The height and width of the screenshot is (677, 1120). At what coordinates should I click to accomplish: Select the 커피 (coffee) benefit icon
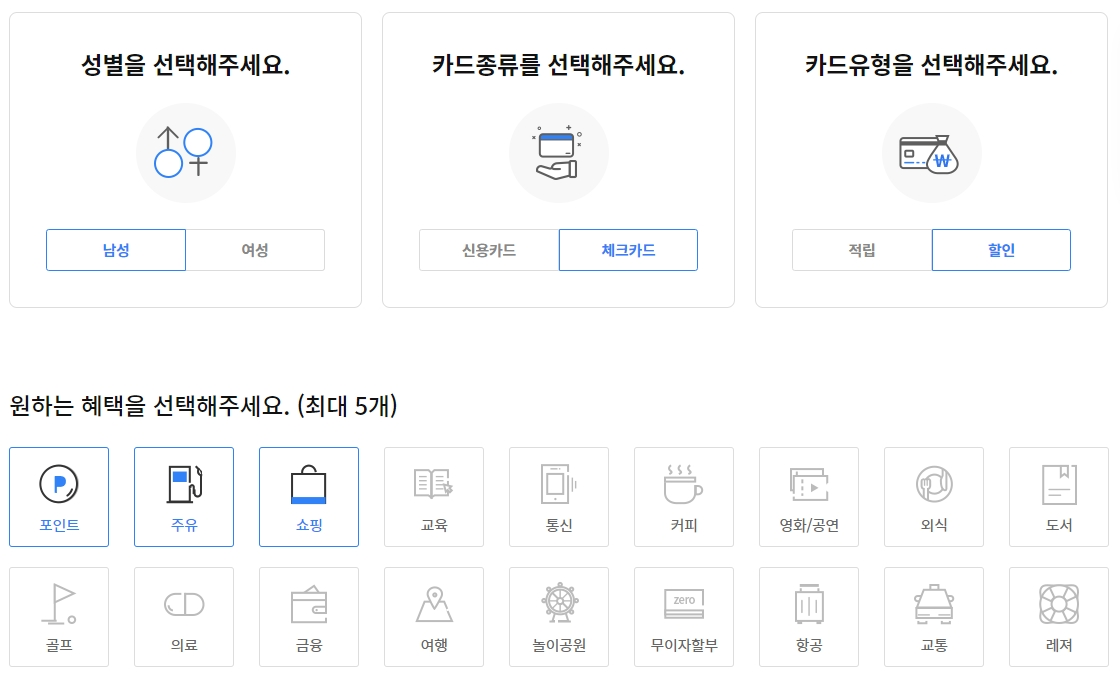pyautogui.click(x=684, y=497)
